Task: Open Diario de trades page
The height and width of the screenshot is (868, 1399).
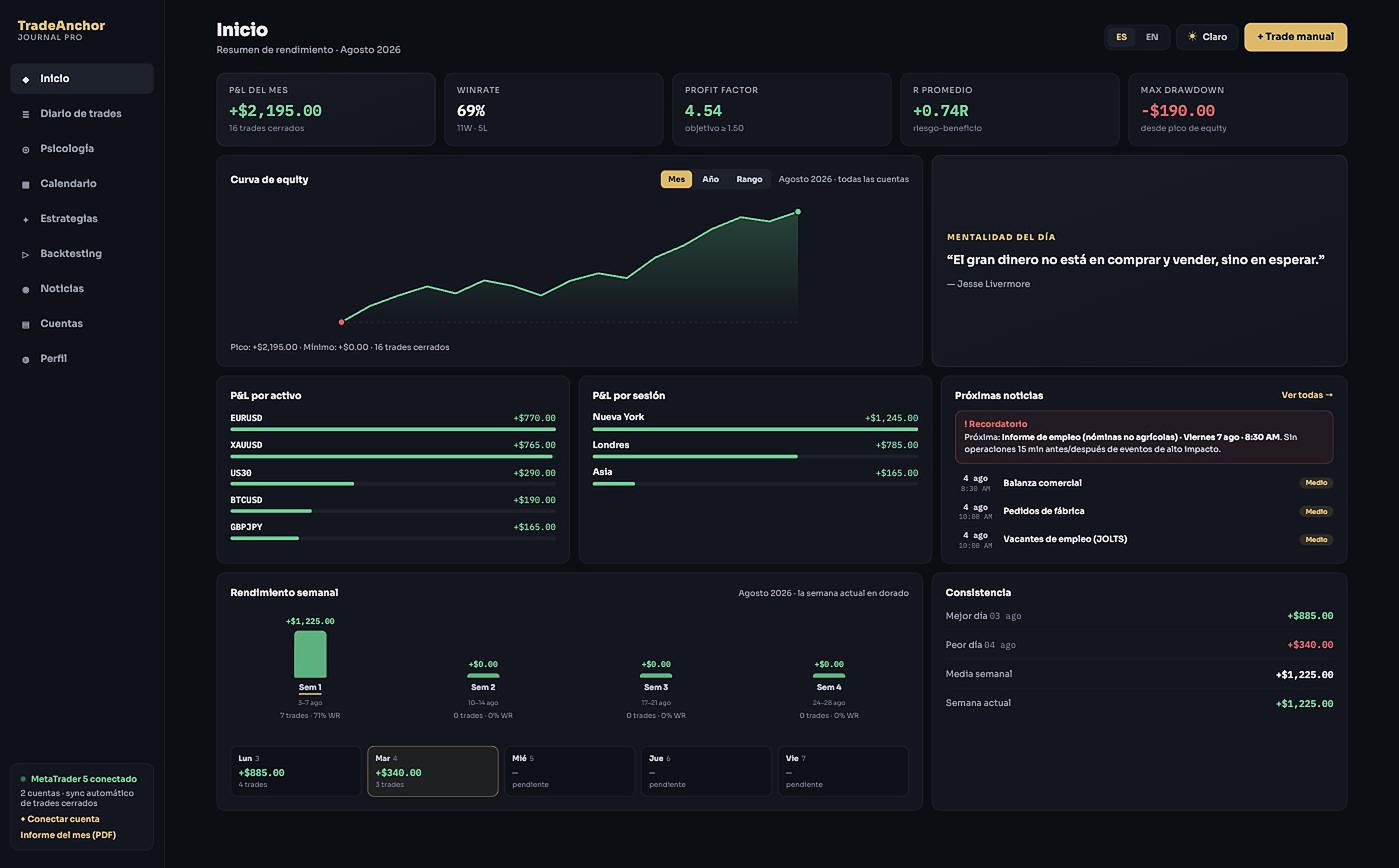Action: point(81,113)
